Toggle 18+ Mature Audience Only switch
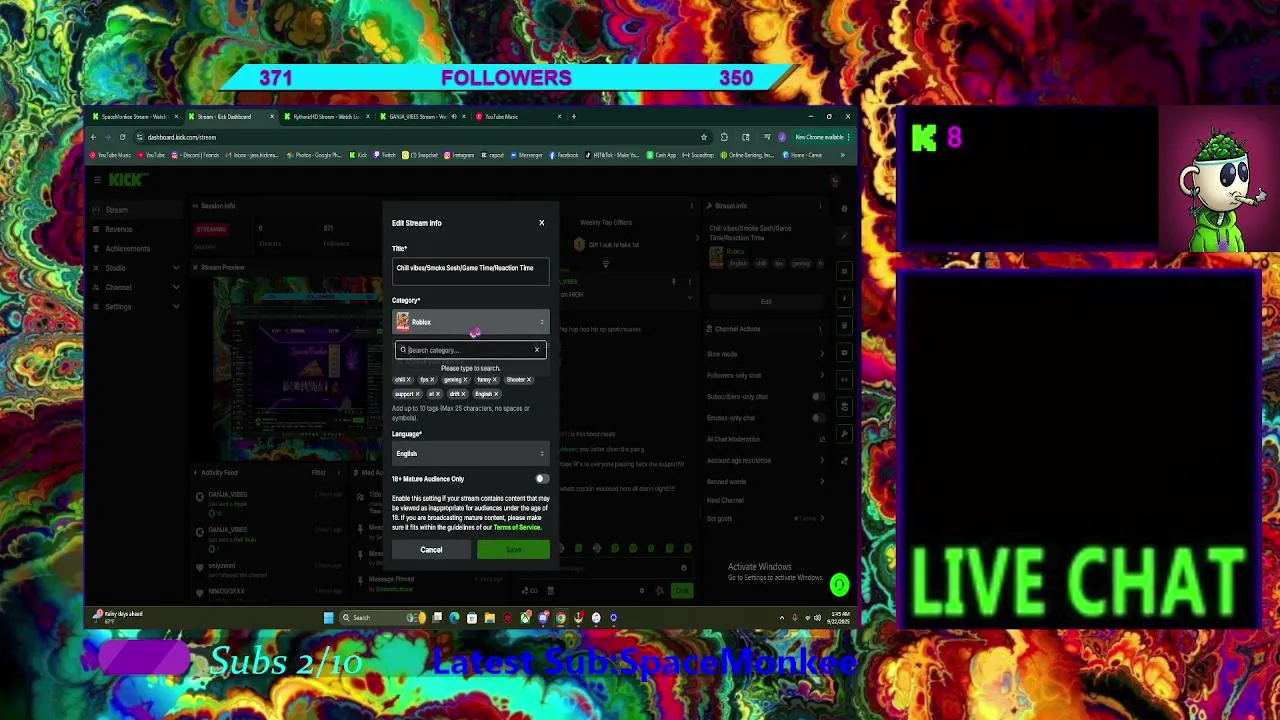The height and width of the screenshot is (720, 1280). coord(541,479)
